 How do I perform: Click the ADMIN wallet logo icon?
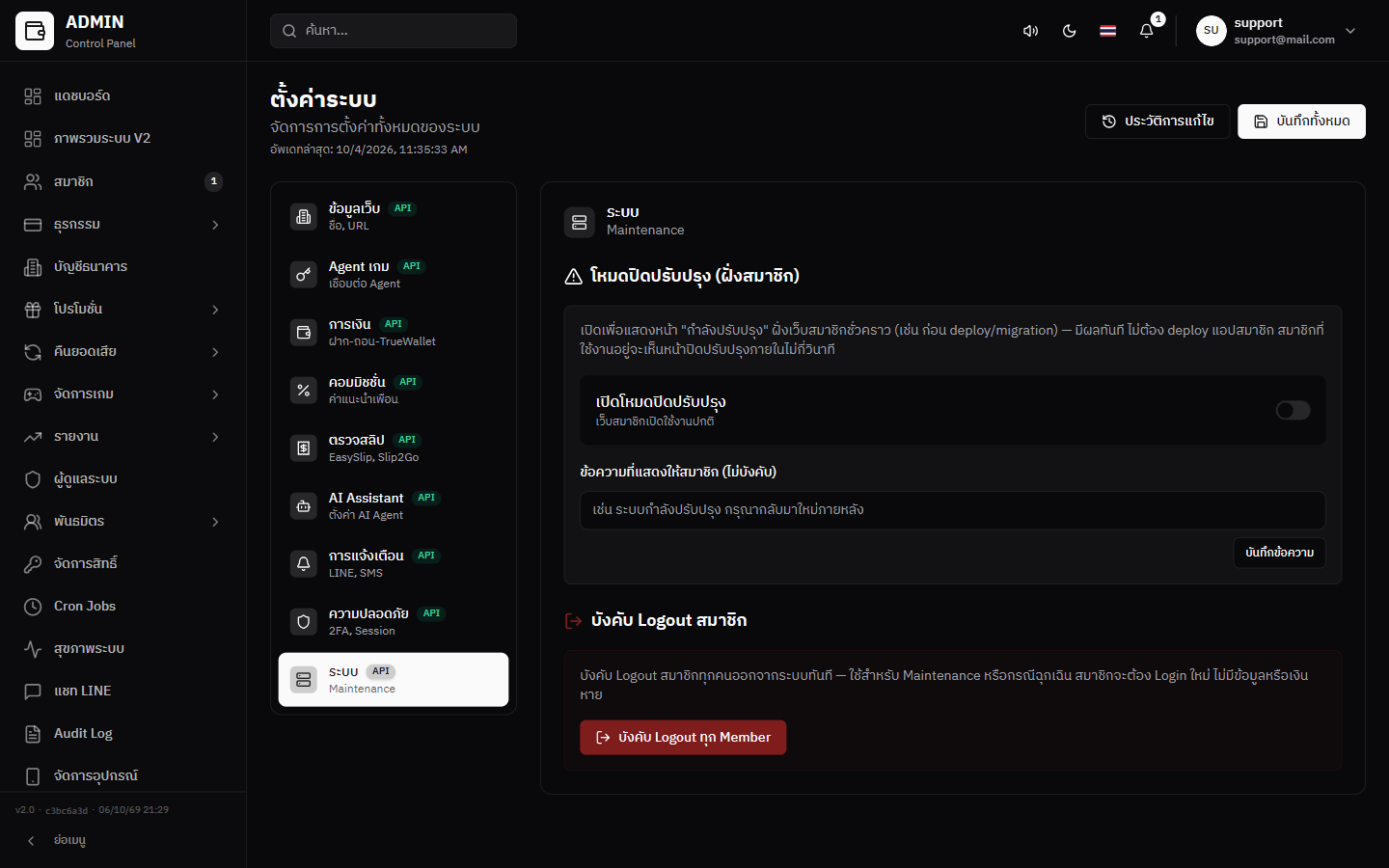pos(35,31)
